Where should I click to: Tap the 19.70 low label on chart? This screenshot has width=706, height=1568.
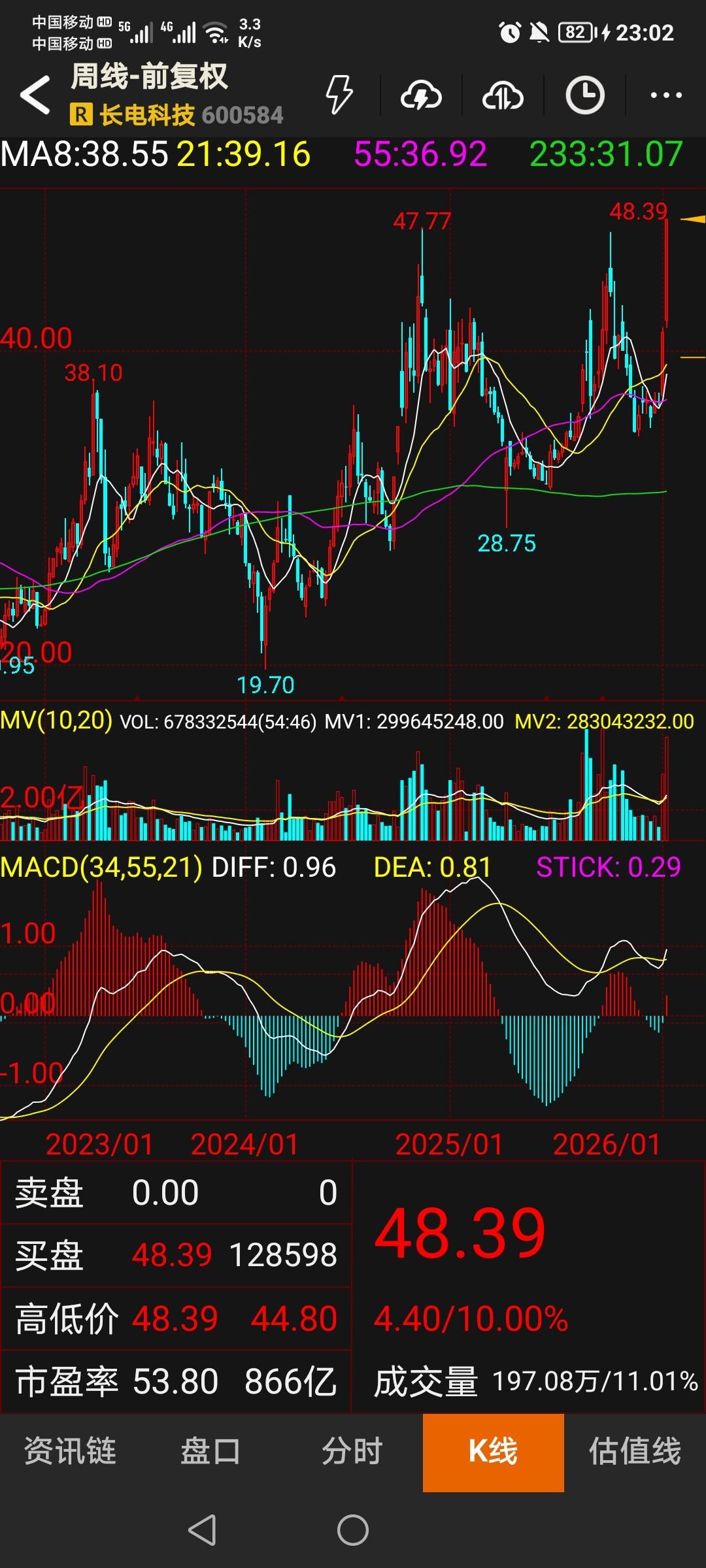[265, 685]
